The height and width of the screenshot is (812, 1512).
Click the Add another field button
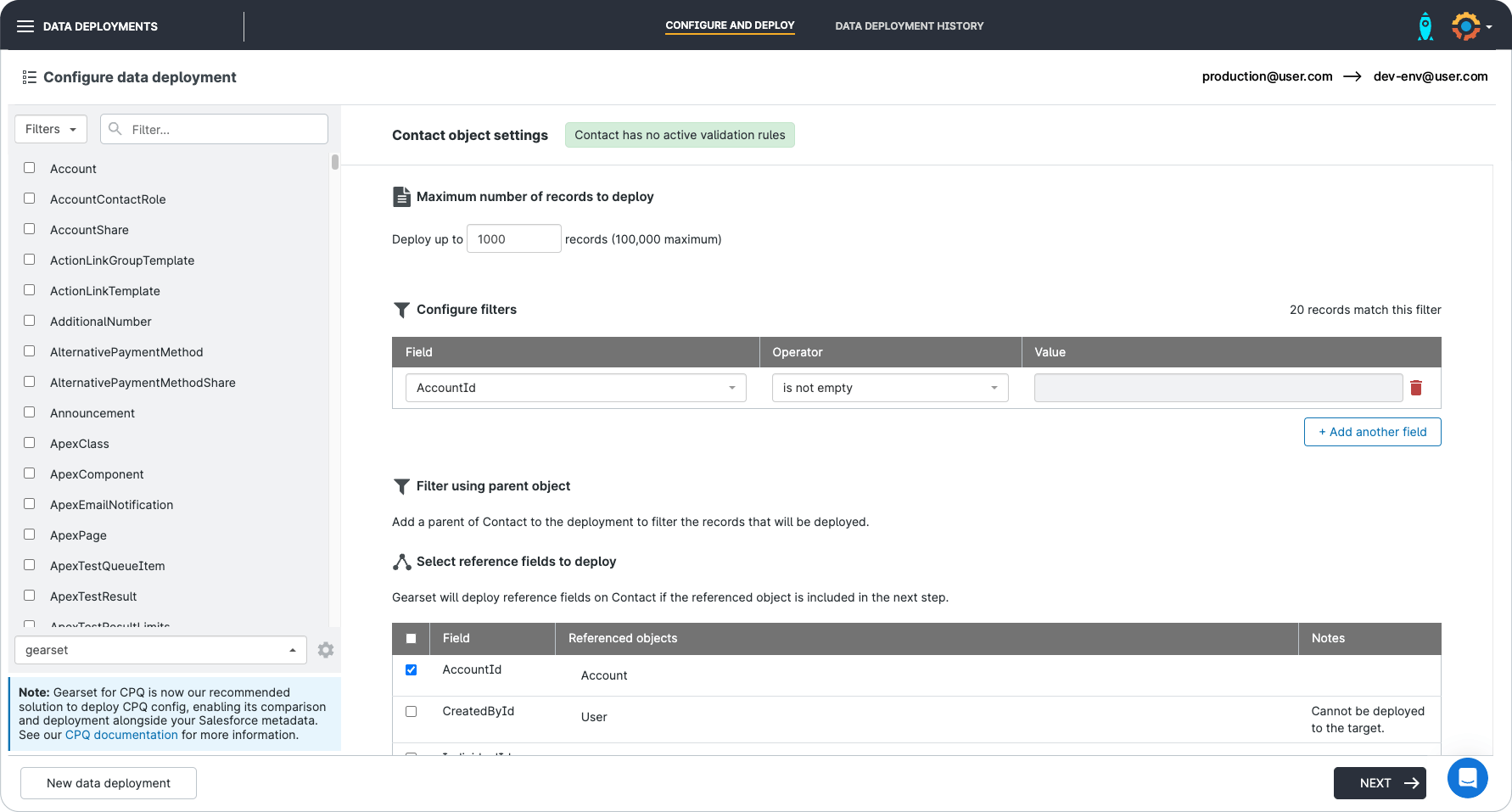pyautogui.click(x=1372, y=432)
